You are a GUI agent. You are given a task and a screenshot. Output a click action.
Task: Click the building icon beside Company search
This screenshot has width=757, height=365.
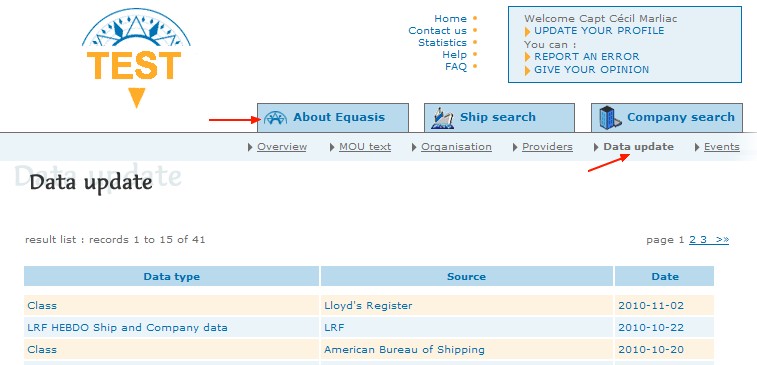610,118
